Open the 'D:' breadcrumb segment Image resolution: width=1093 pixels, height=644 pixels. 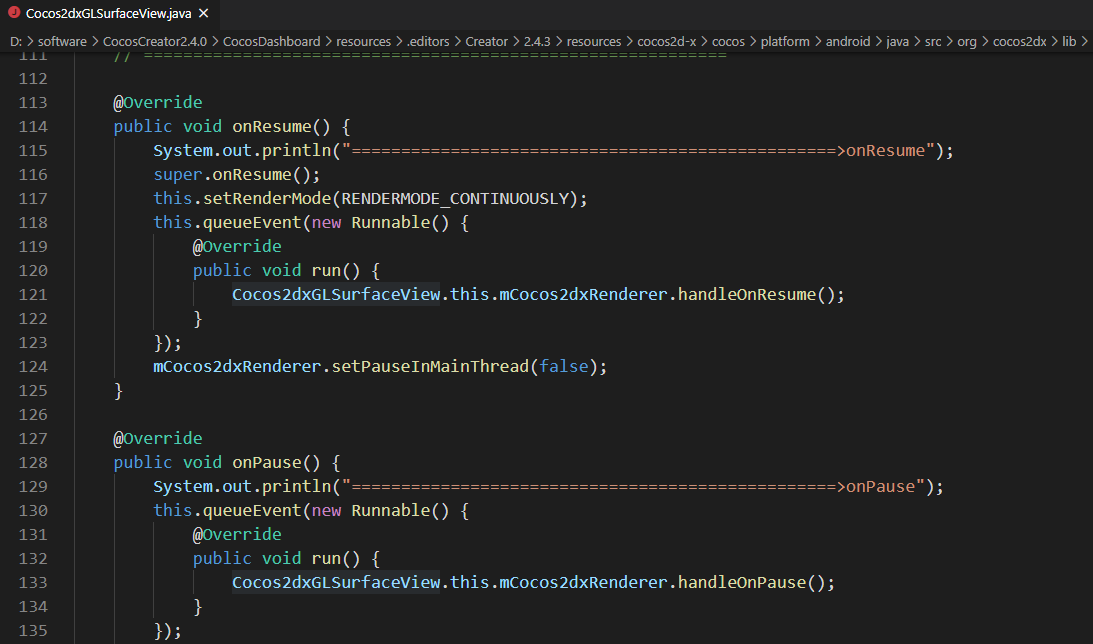coord(15,42)
